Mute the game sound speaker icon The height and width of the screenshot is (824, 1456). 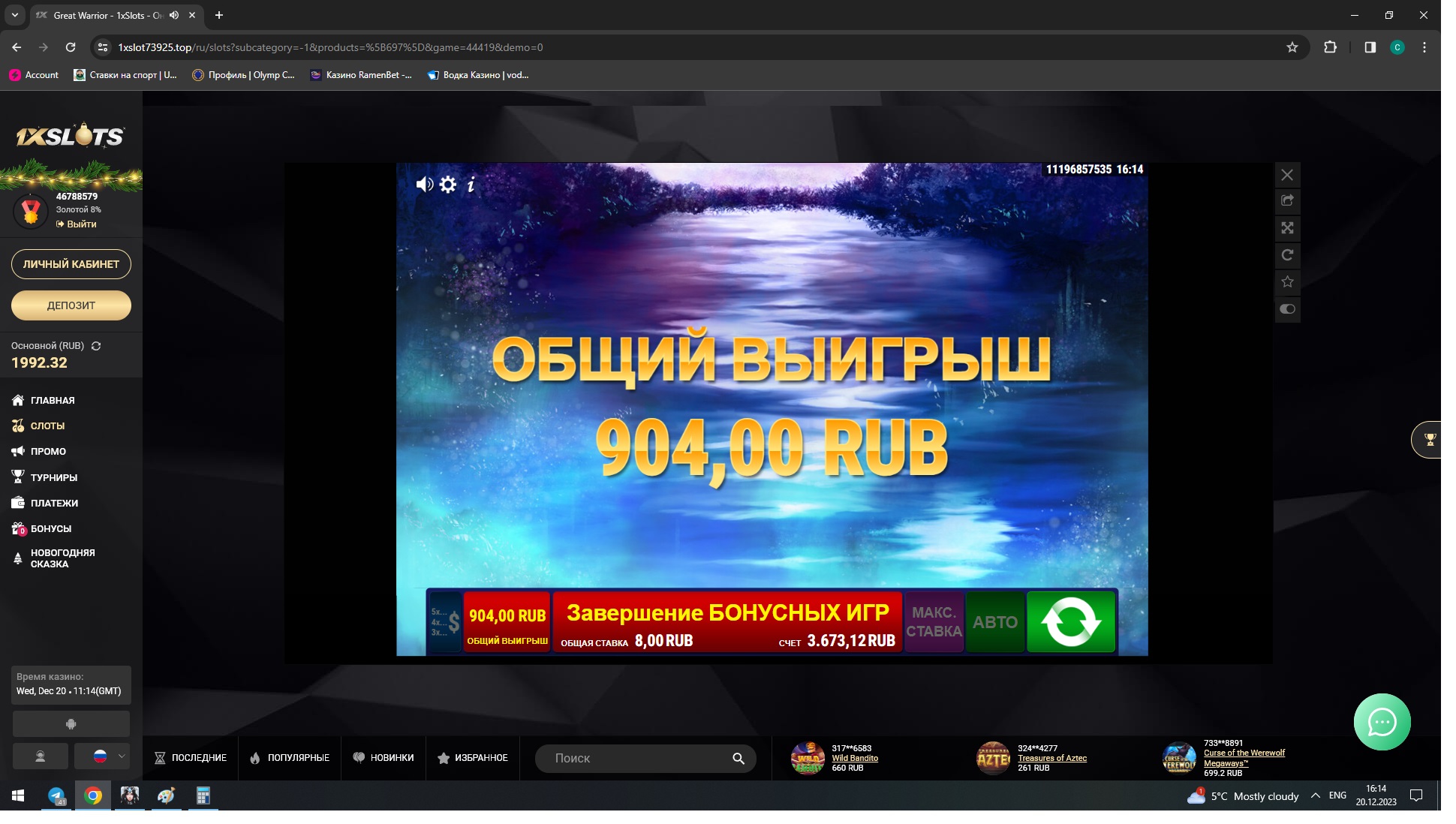(x=424, y=185)
